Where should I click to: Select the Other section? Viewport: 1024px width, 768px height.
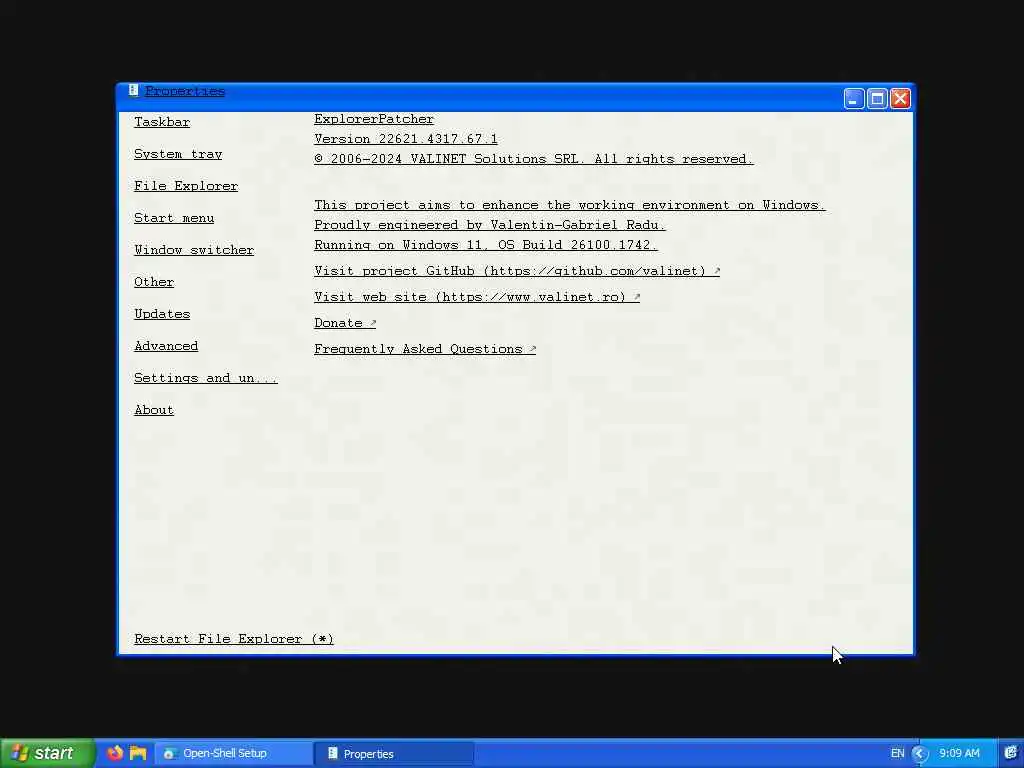pyautogui.click(x=154, y=282)
